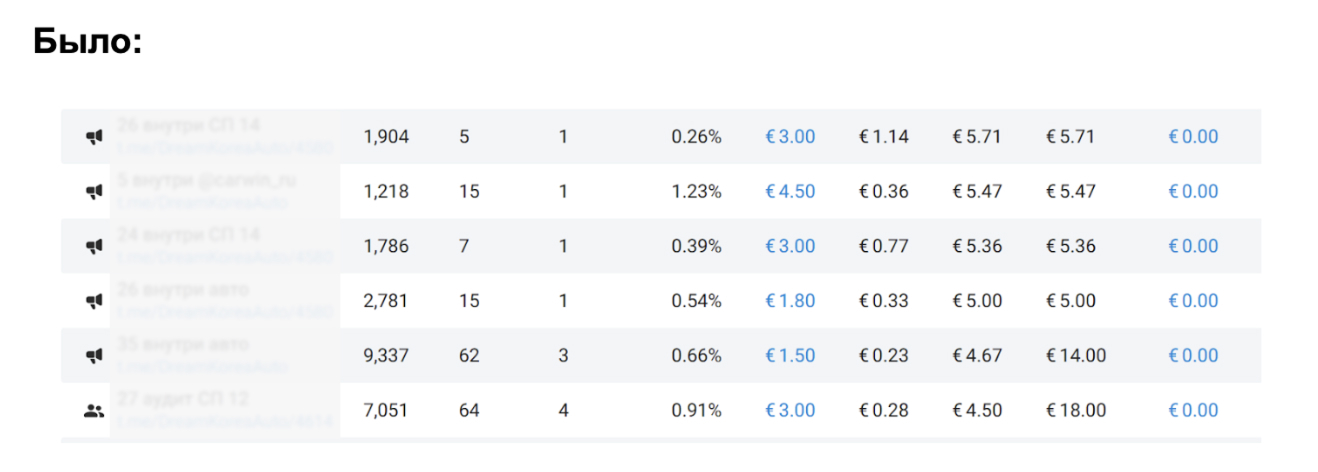
Task: Click €0.00 link in the 1.23% row
Action: 1193,192
